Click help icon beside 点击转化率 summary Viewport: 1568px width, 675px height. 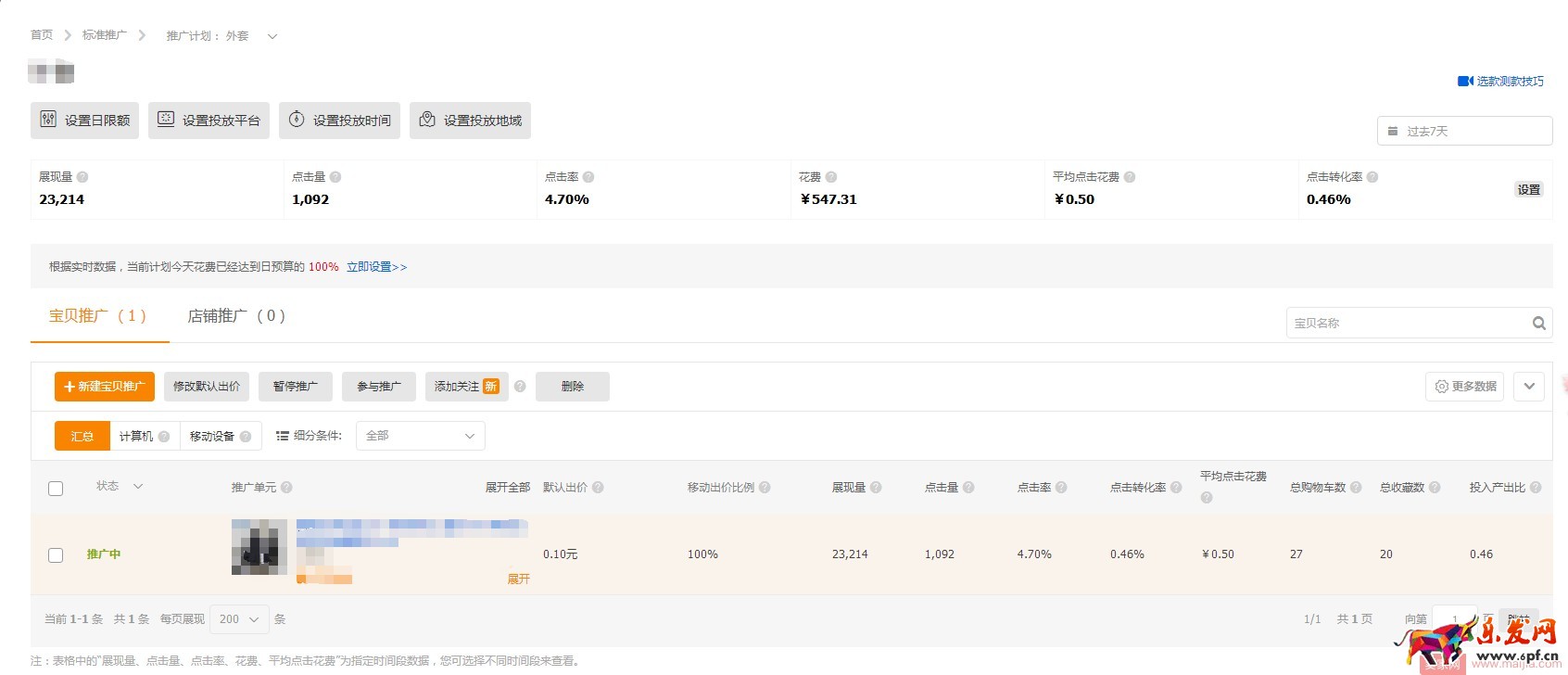coord(1372,177)
